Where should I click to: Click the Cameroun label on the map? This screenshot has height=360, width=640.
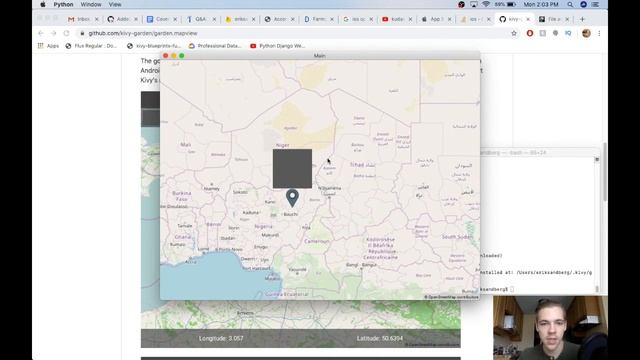point(317,241)
